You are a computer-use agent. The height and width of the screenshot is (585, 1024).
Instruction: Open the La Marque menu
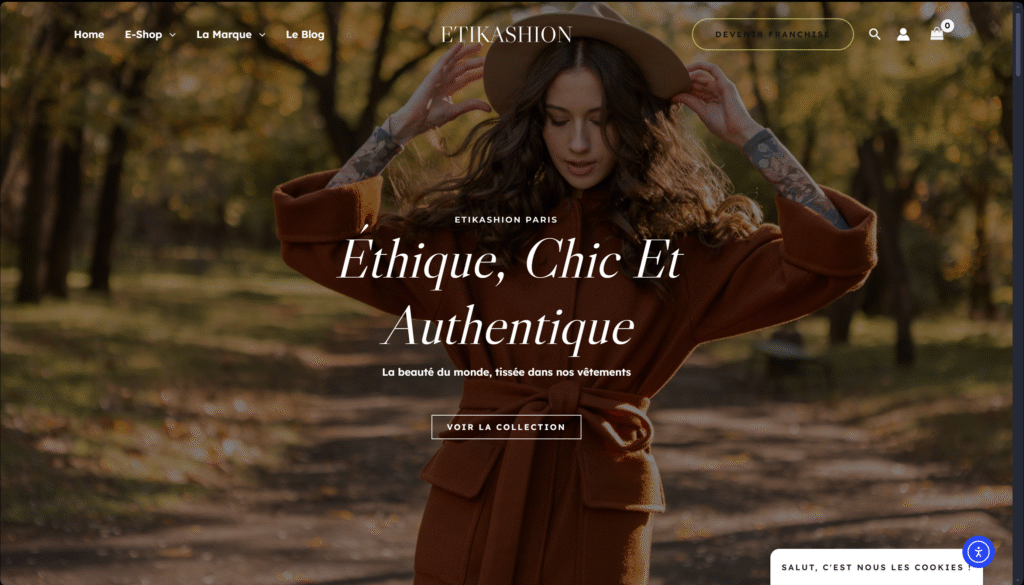(224, 35)
